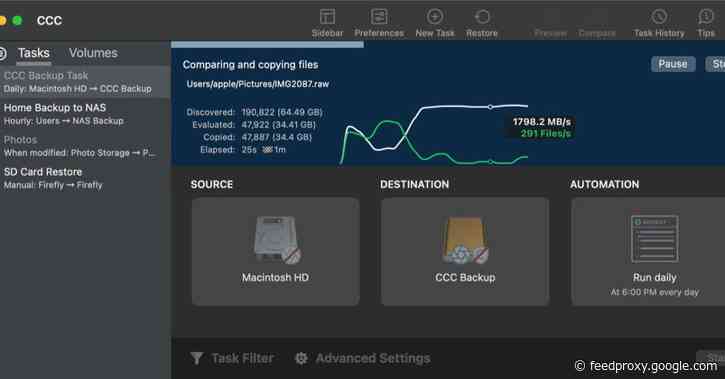Click the Compare toolbar item
Screen dimensions: 725x379
[597, 33]
